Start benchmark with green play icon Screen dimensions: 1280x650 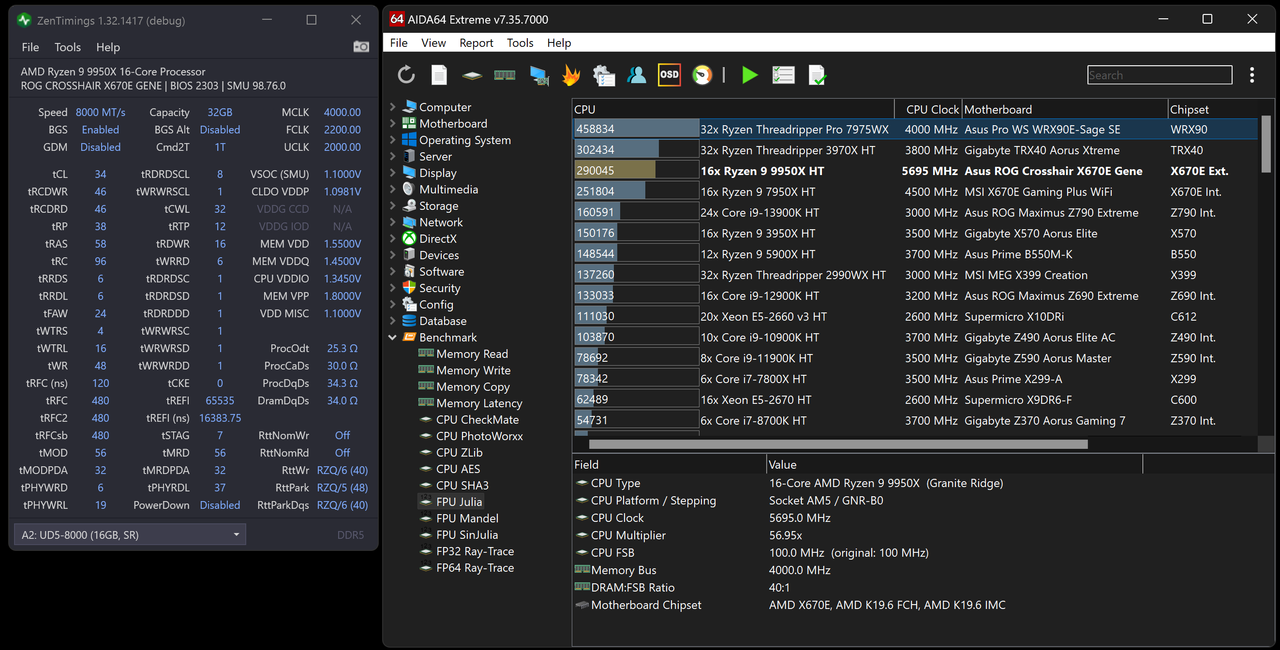750,75
